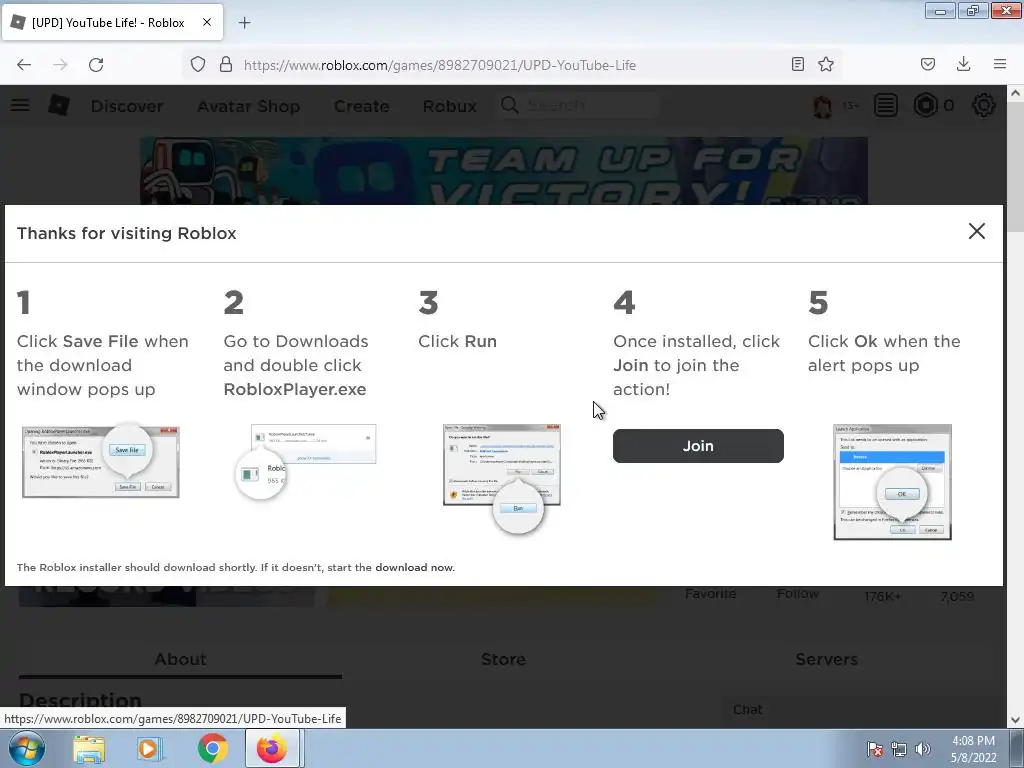This screenshot has width=1024, height=768.
Task: Open the Robux menu item
Action: (449, 106)
